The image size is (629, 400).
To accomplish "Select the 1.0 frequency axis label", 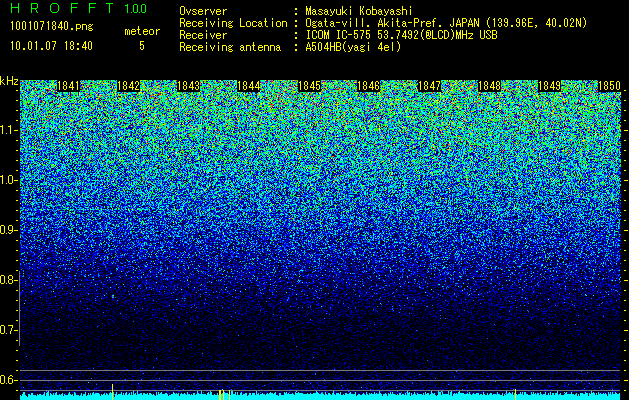I will [x=9, y=181].
